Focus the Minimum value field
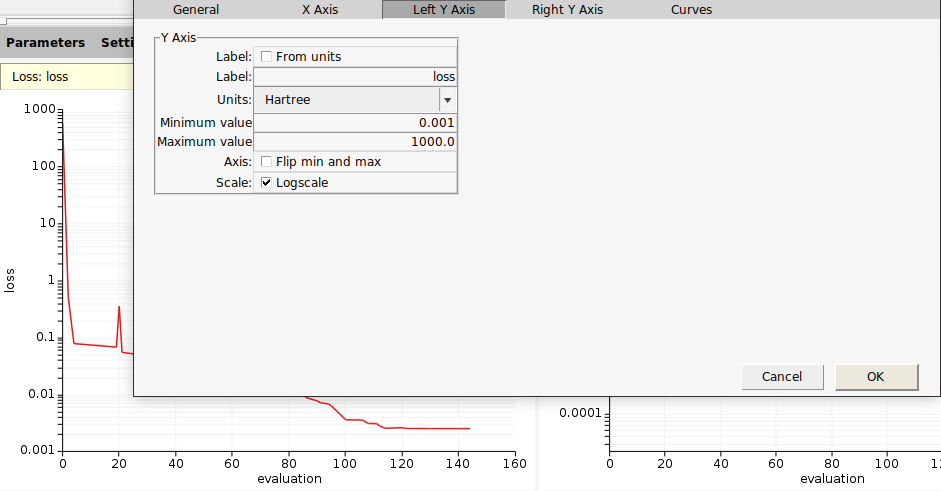 point(355,123)
